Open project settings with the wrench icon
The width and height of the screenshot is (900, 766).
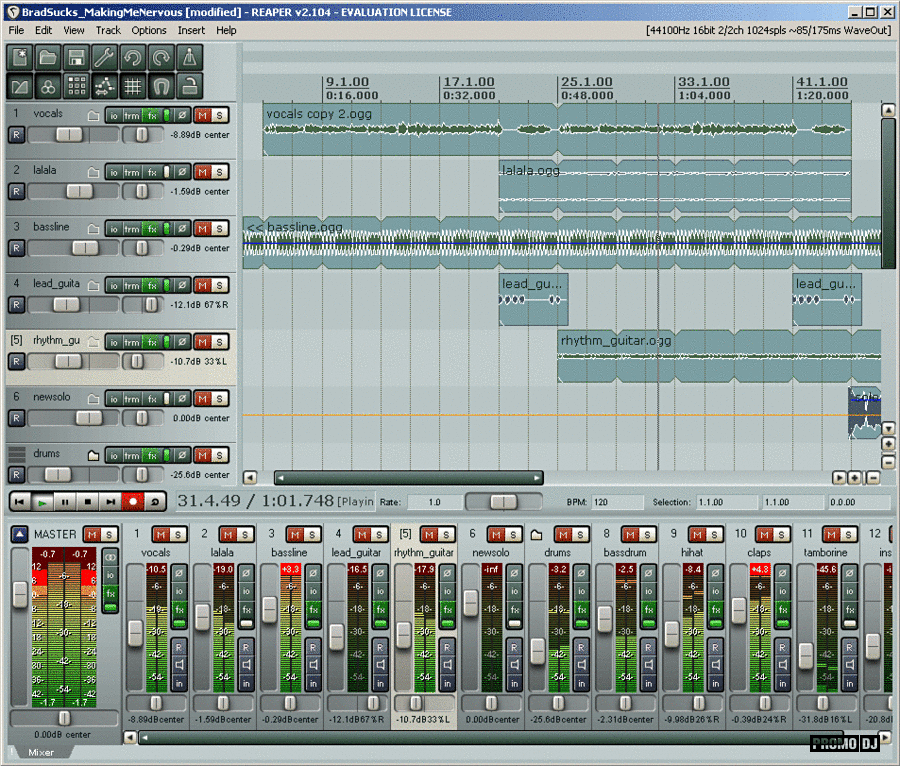pos(104,57)
